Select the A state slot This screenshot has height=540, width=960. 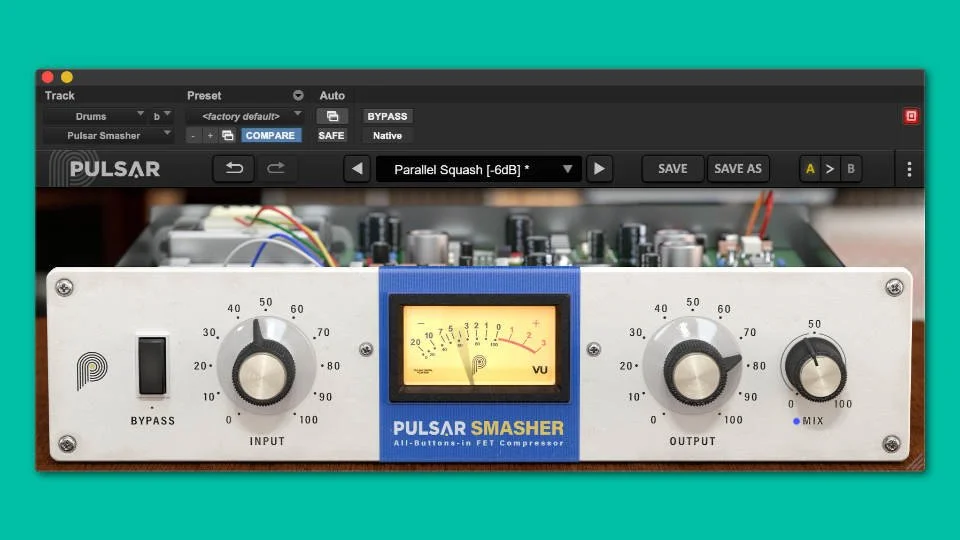click(x=810, y=169)
